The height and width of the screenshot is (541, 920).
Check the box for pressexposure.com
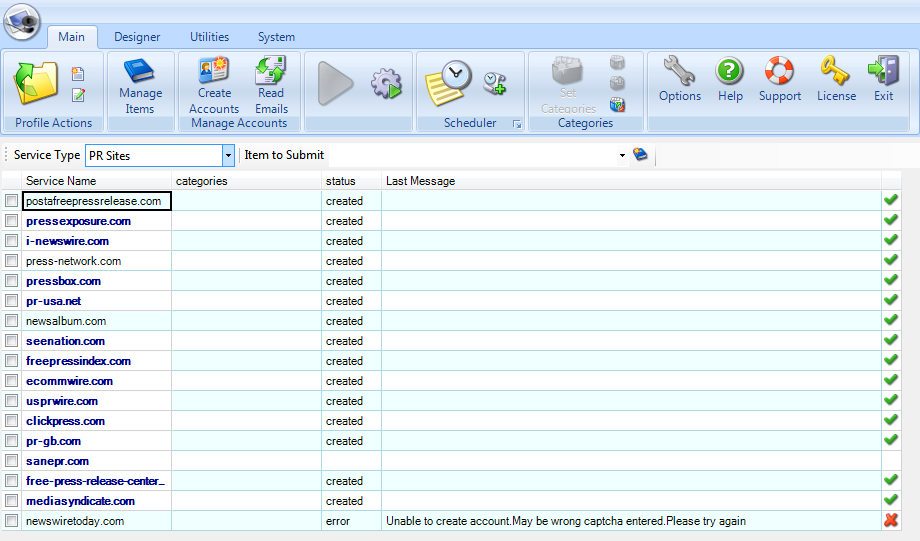tap(11, 221)
